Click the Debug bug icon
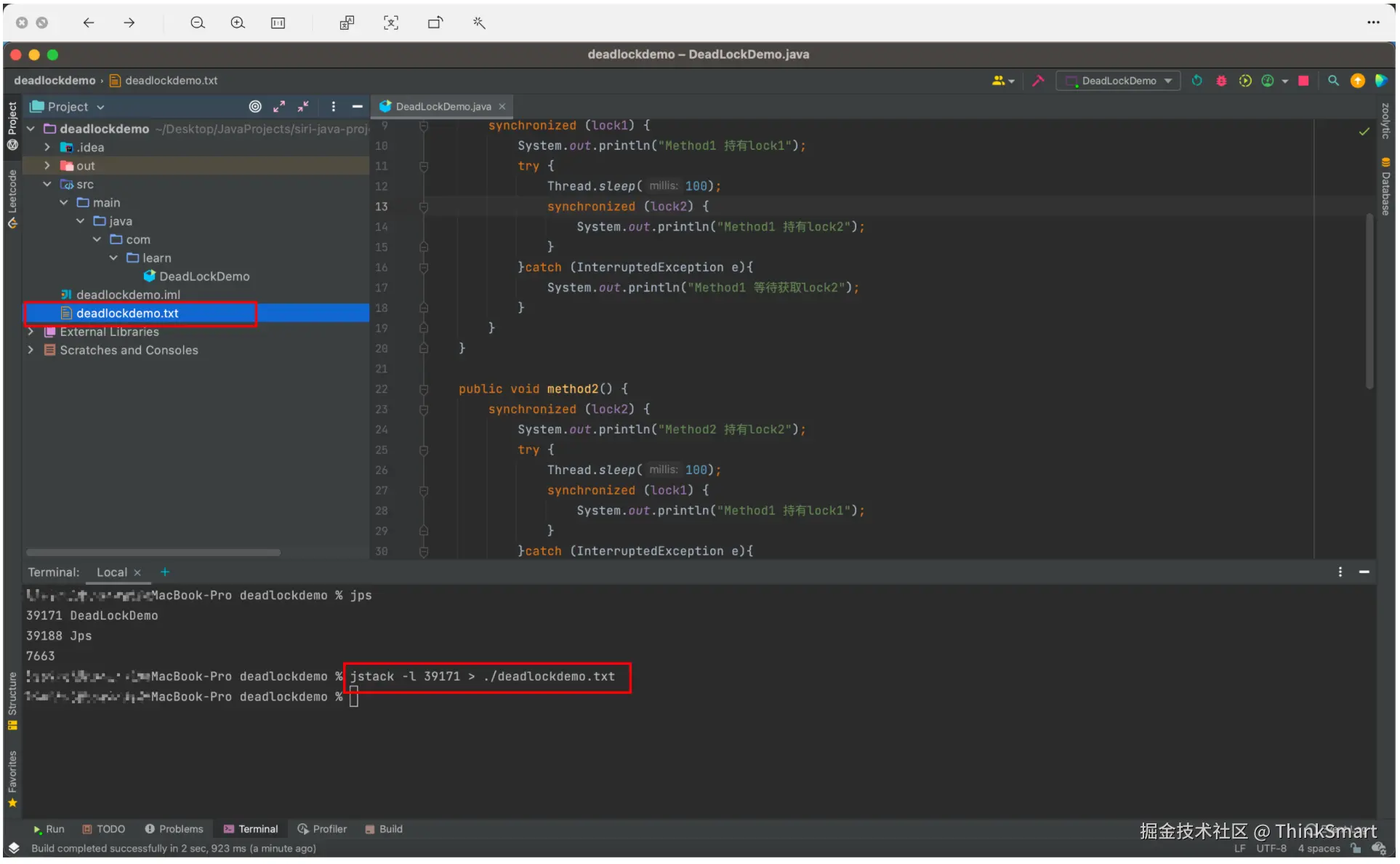The height and width of the screenshot is (864, 1400). tap(1221, 81)
